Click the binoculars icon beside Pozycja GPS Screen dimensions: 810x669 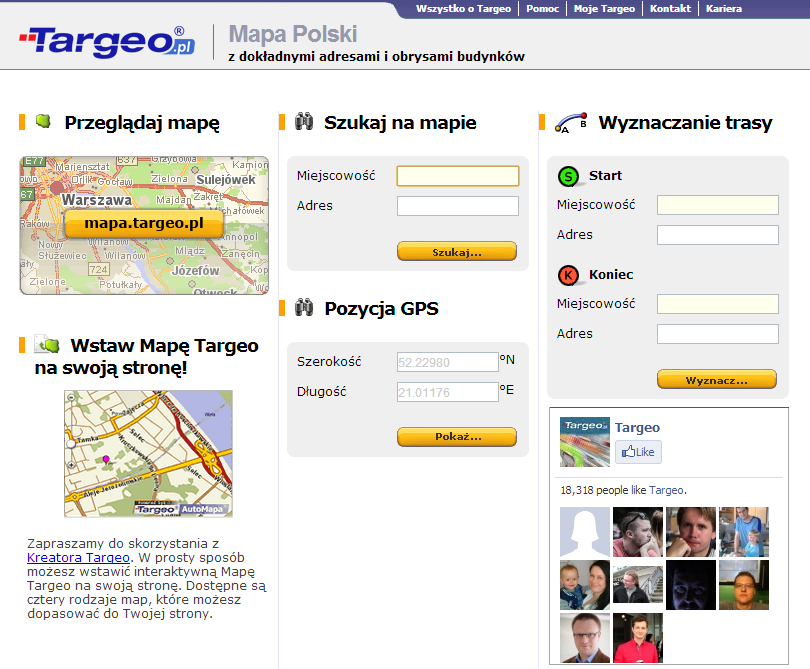304,307
